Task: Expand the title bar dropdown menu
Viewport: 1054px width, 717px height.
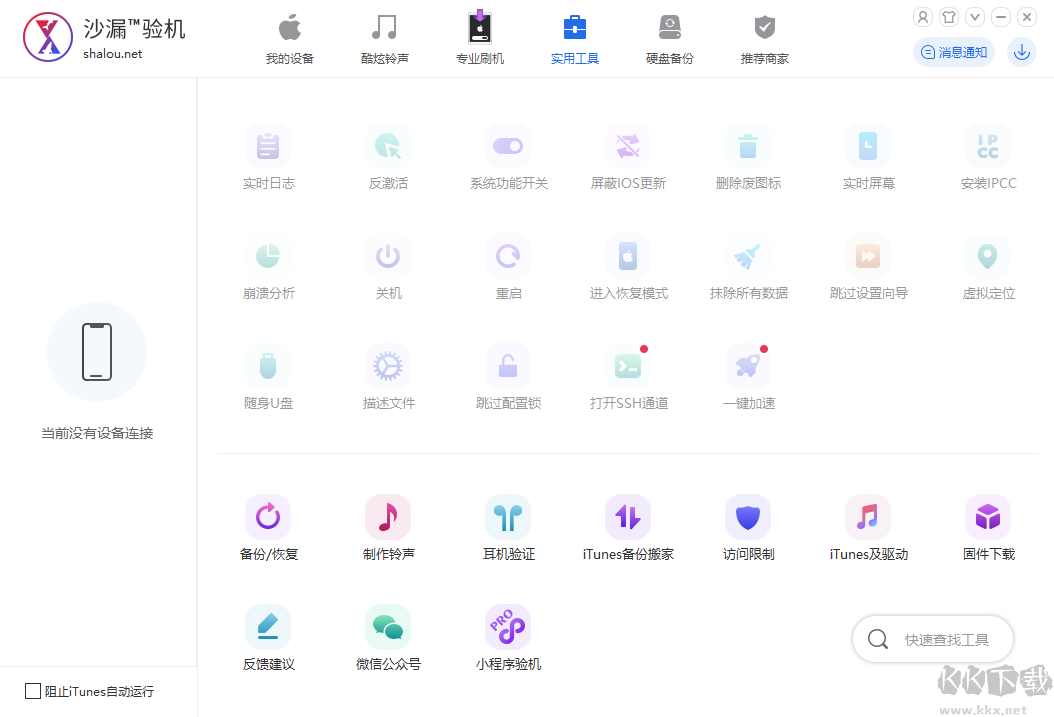Action: coord(975,17)
